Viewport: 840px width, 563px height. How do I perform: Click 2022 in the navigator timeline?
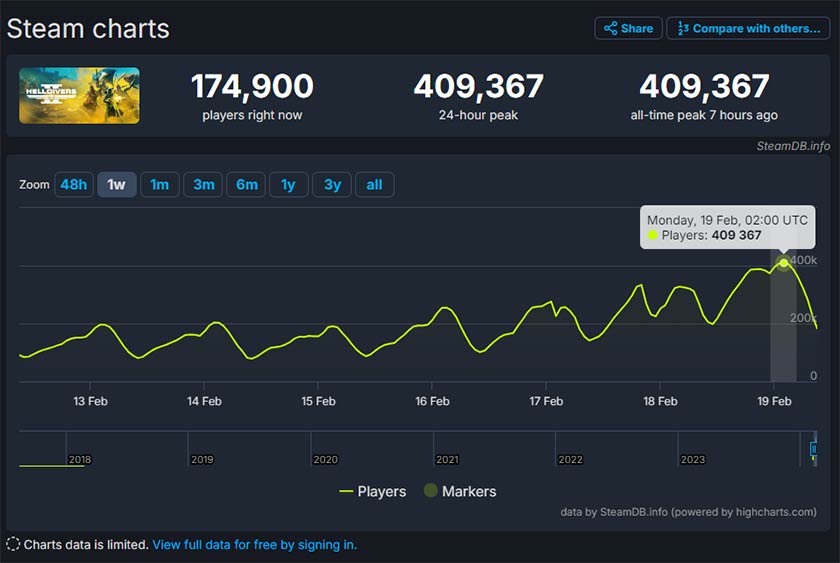pyautogui.click(x=571, y=460)
